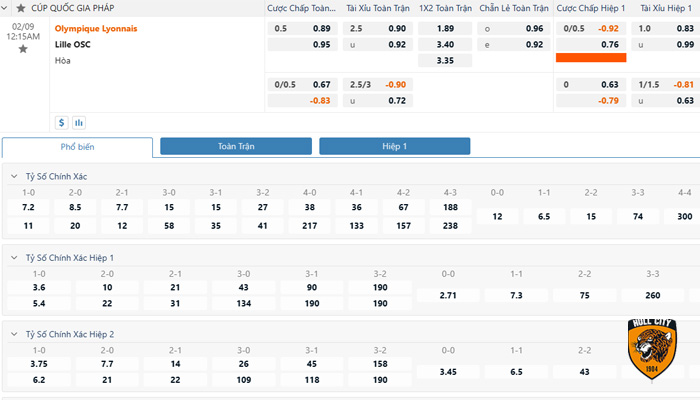Favorite the Cúp Quốc Gia Pháp league star
Screen dimensions: 700x400
(21, 8)
